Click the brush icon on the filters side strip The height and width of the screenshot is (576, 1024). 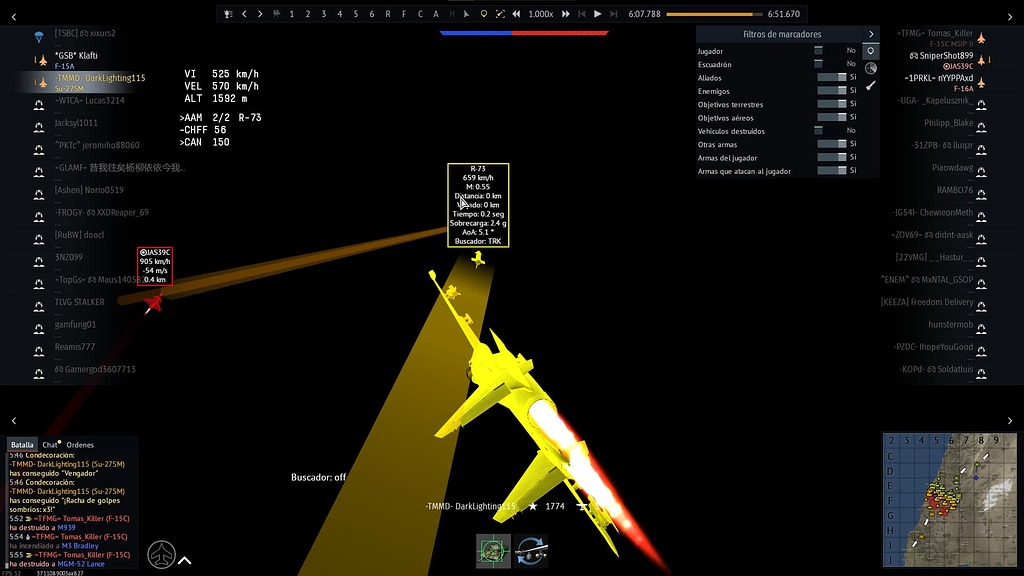(x=869, y=85)
